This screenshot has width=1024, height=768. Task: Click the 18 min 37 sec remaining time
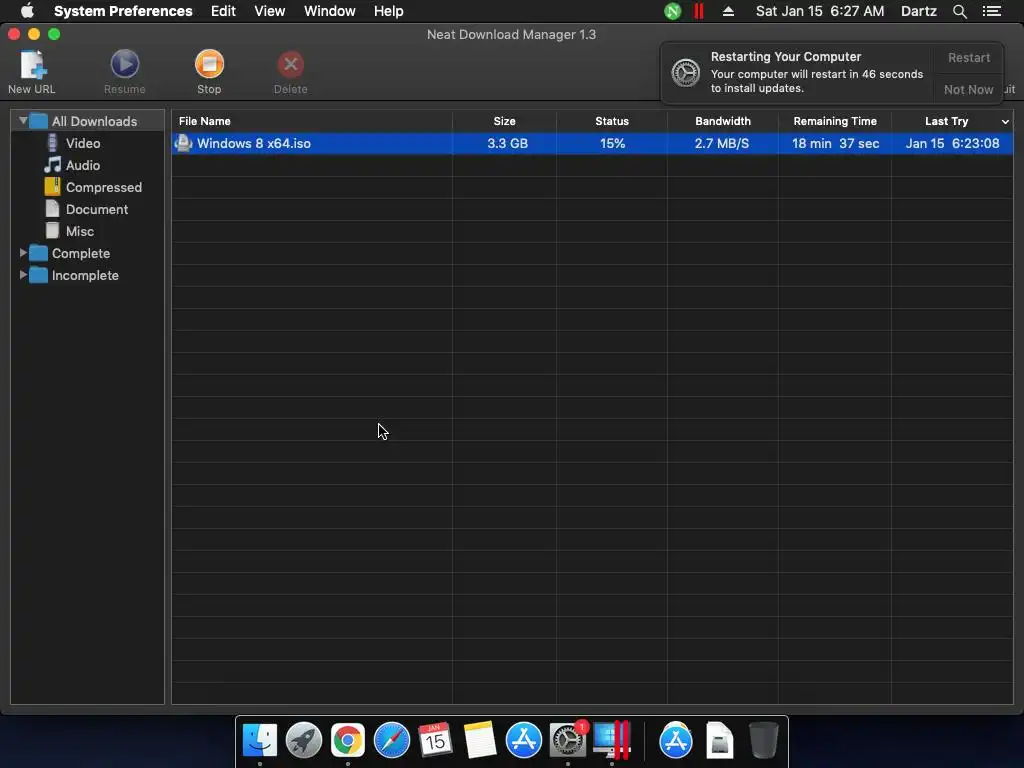(x=835, y=143)
